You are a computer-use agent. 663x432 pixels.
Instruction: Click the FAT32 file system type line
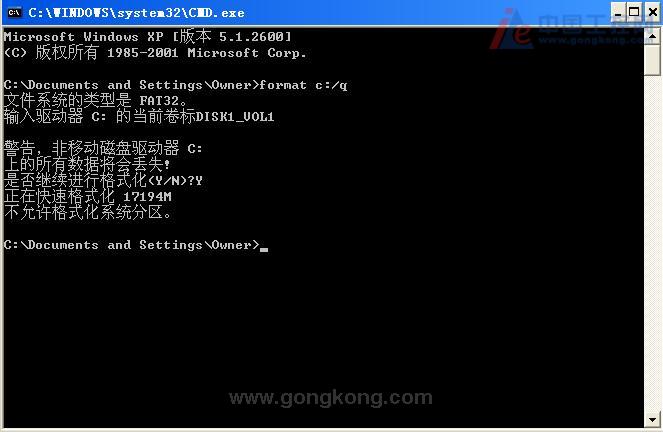(95, 101)
